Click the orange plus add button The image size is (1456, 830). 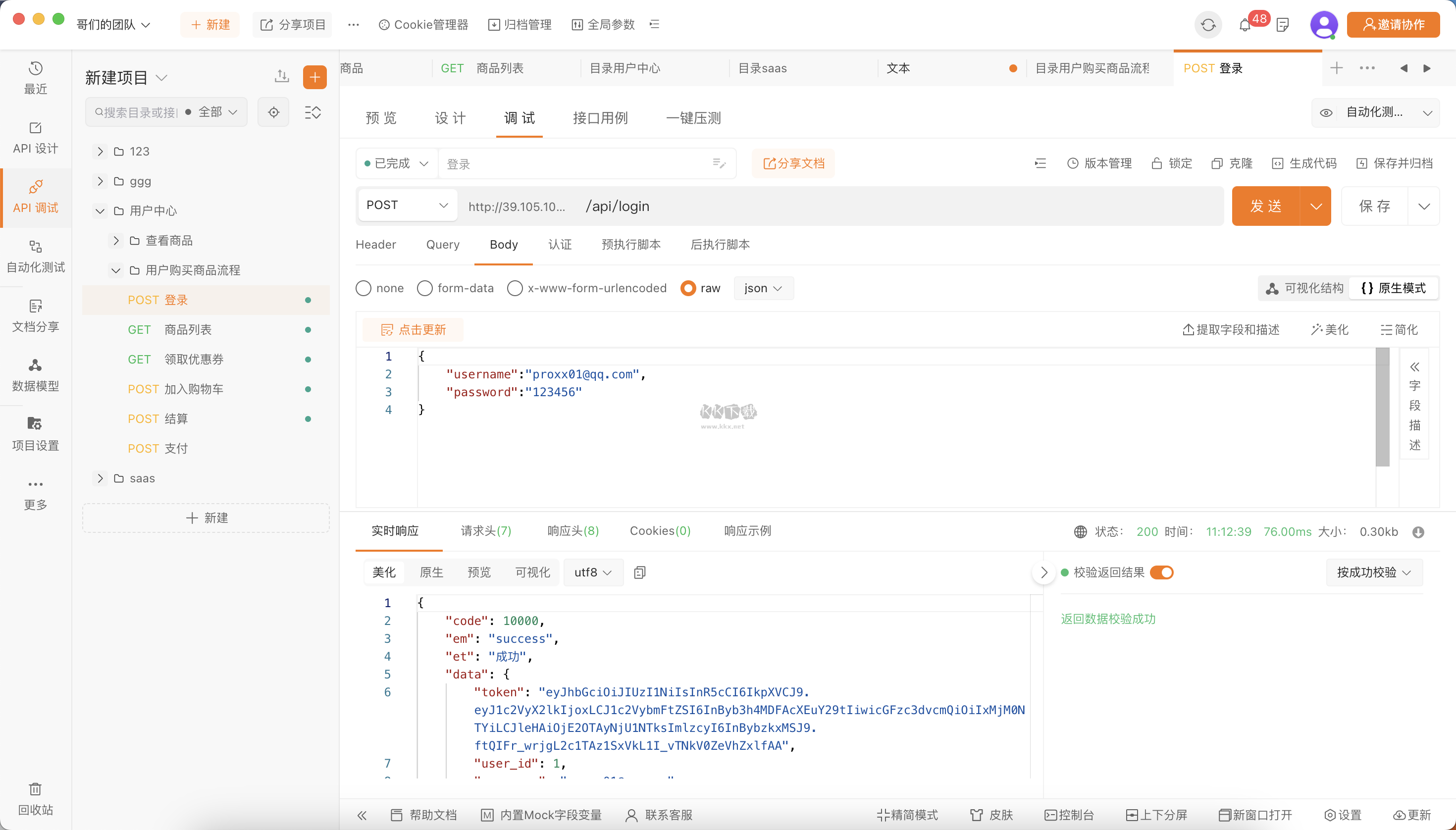pyautogui.click(x=314, y=78)
